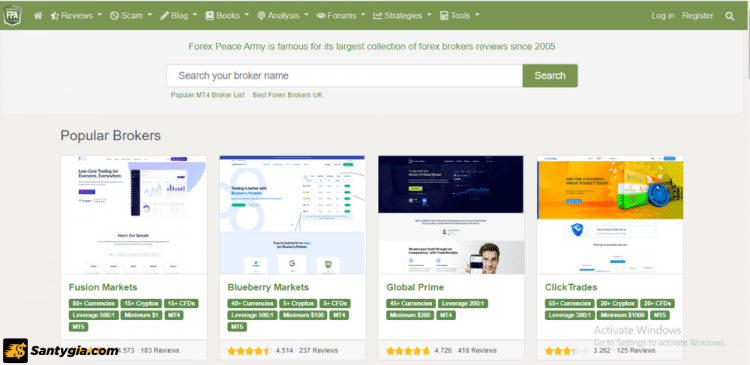Screen dimensions: 750x365
Task: Open the ClickTrades broker title link
Action: pos(571,287)
